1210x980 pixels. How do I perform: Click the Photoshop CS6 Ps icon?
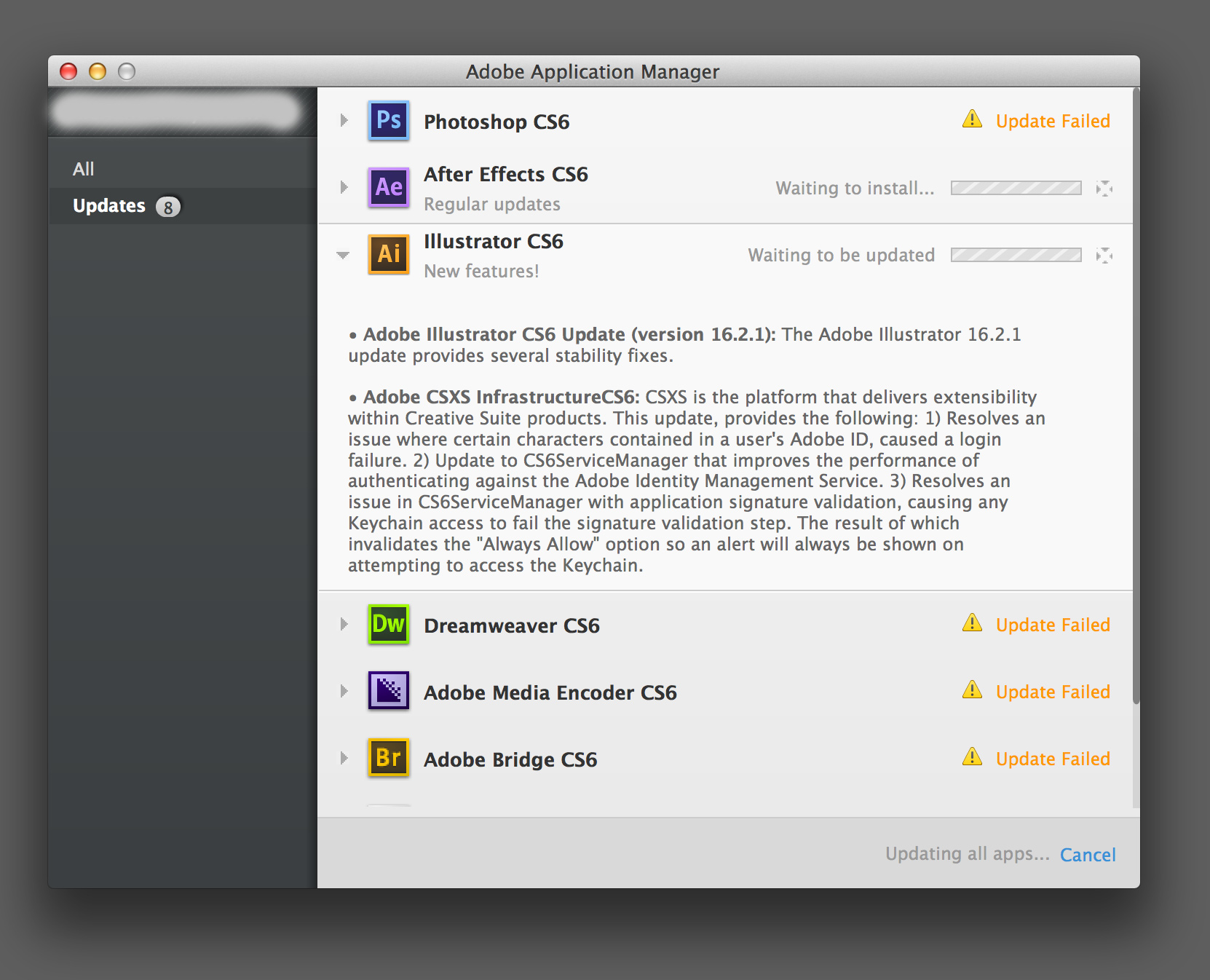tap(389, 120)
